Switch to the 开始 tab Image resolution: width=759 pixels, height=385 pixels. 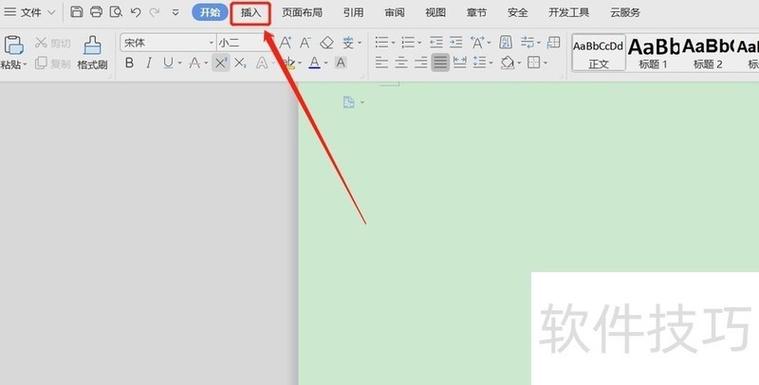(210, 13)
